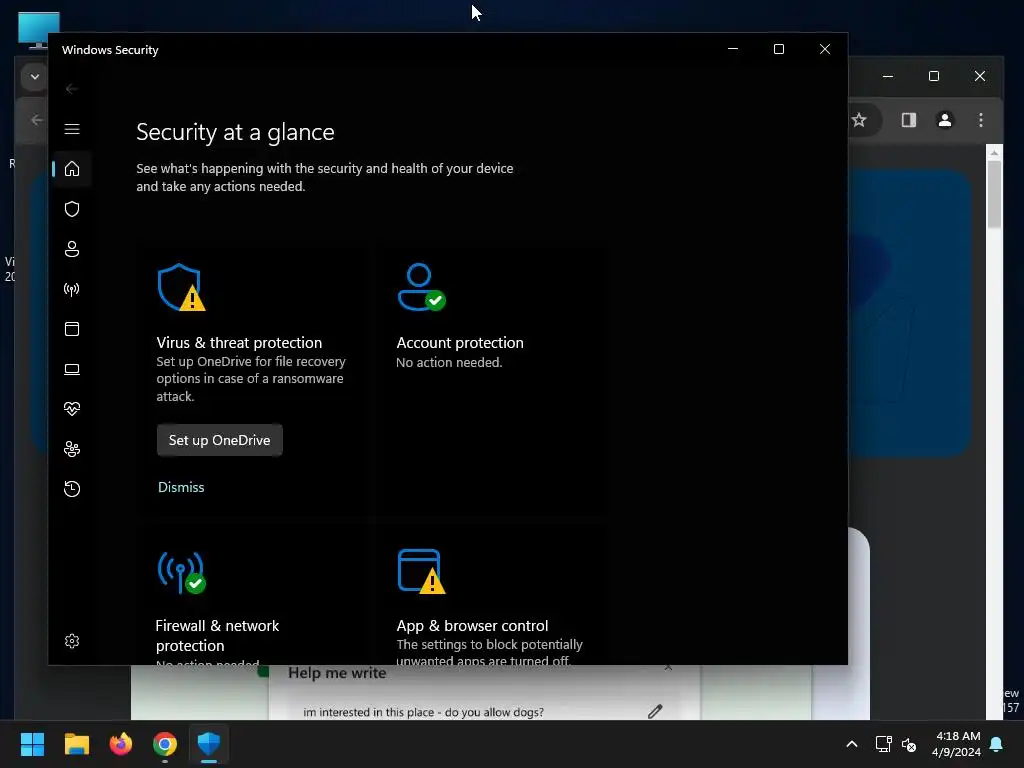Image resolution: width=1024 pixels, height=768 pixels.
Task: Open Chrome profile avatar icon
Action: pyautogui.click(x=944, y=120)
